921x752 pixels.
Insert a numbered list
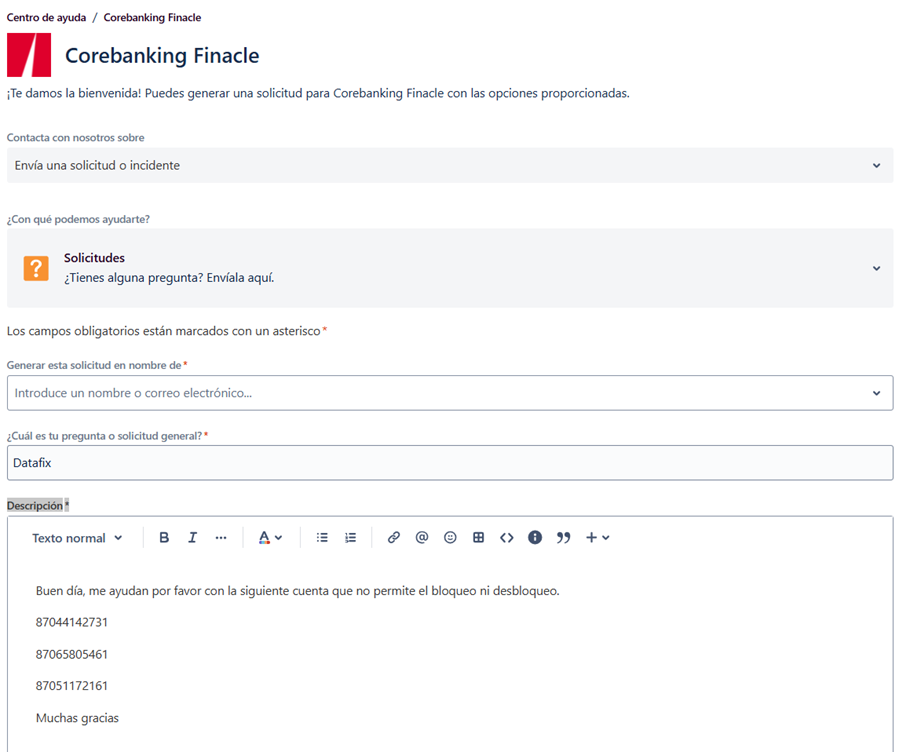click(x=351, y=538)
